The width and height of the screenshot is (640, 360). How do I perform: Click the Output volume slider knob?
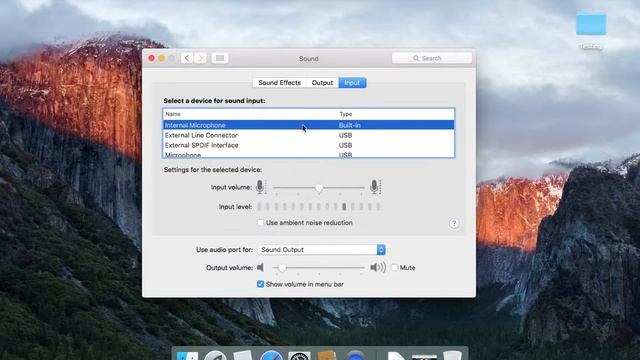point(282,268)
